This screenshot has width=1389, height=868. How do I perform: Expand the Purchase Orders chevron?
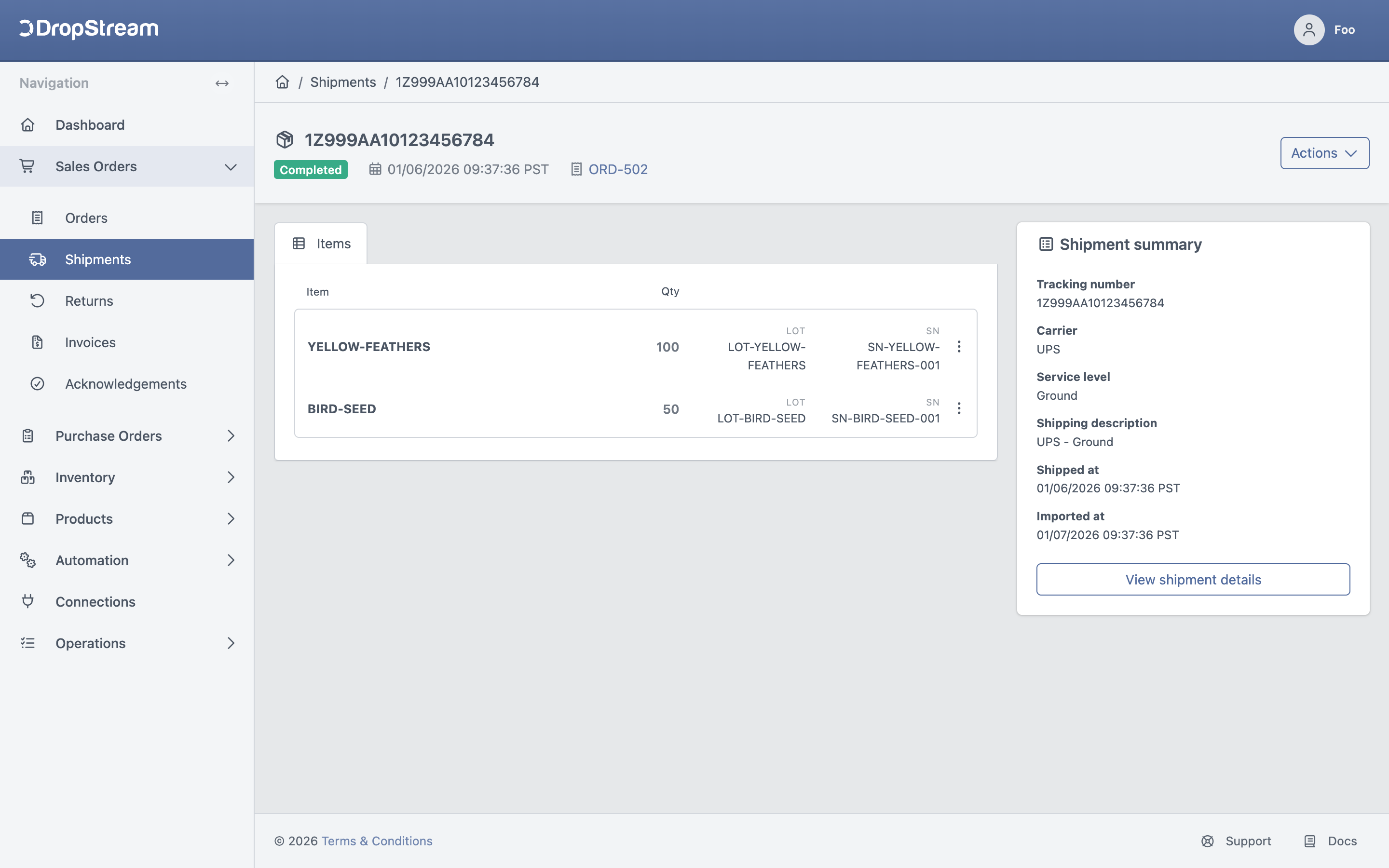click(x=231, y=436)
